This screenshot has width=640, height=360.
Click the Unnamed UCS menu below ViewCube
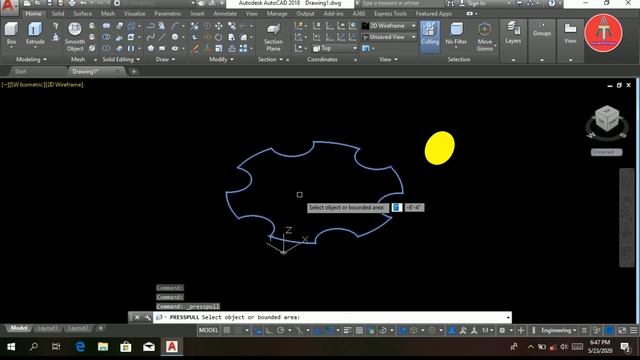coord(607,152)
